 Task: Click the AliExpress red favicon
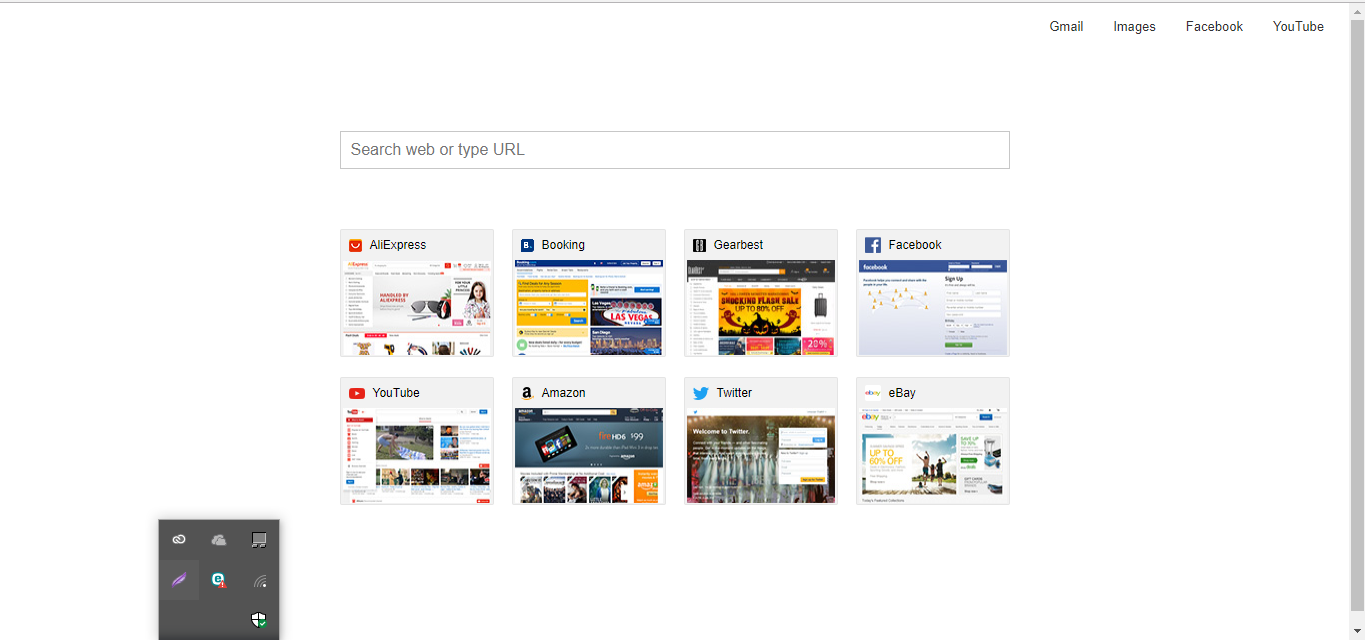[x=355, y=245]
